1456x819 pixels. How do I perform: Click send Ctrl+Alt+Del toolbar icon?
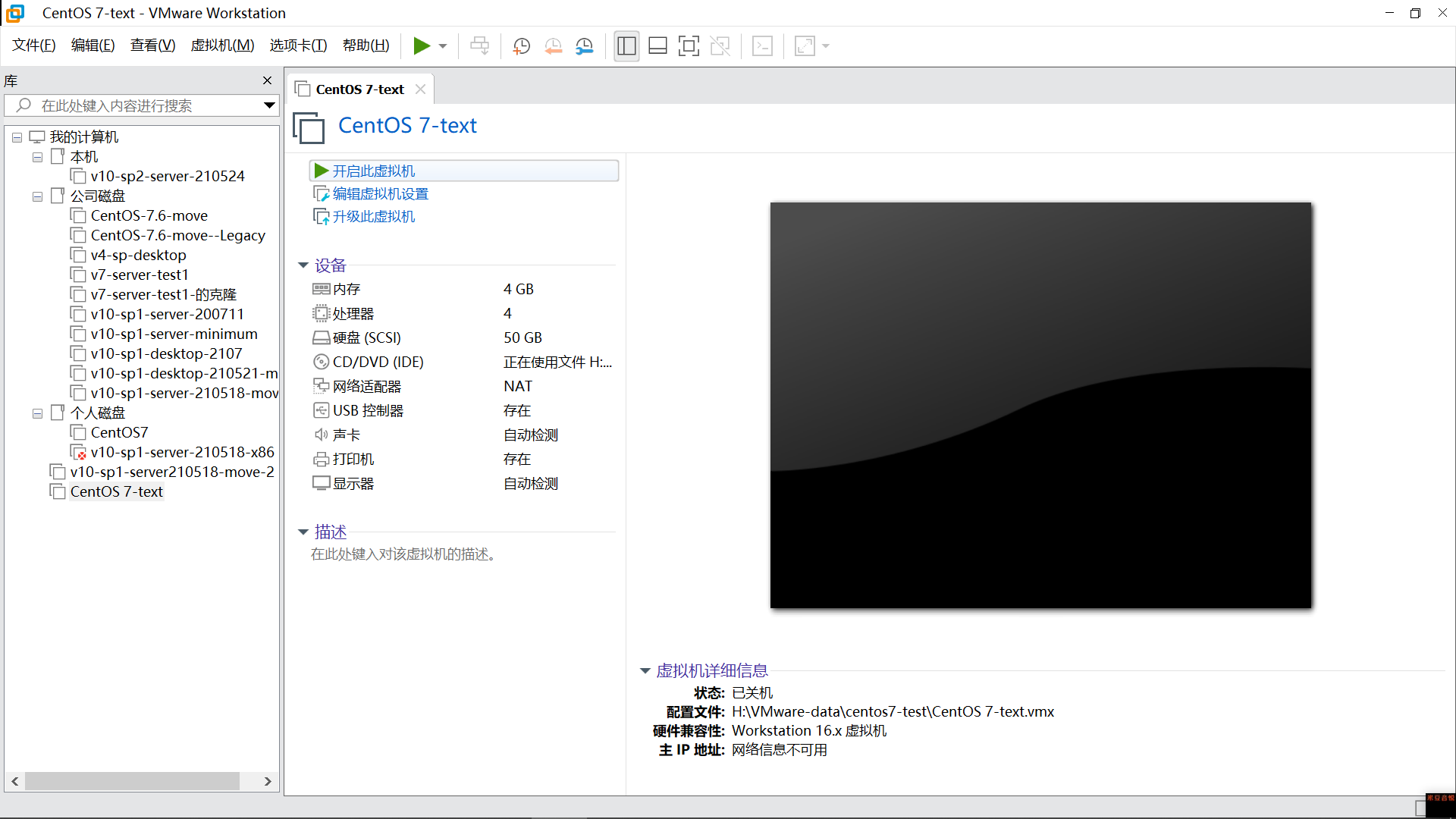(479, 46)
